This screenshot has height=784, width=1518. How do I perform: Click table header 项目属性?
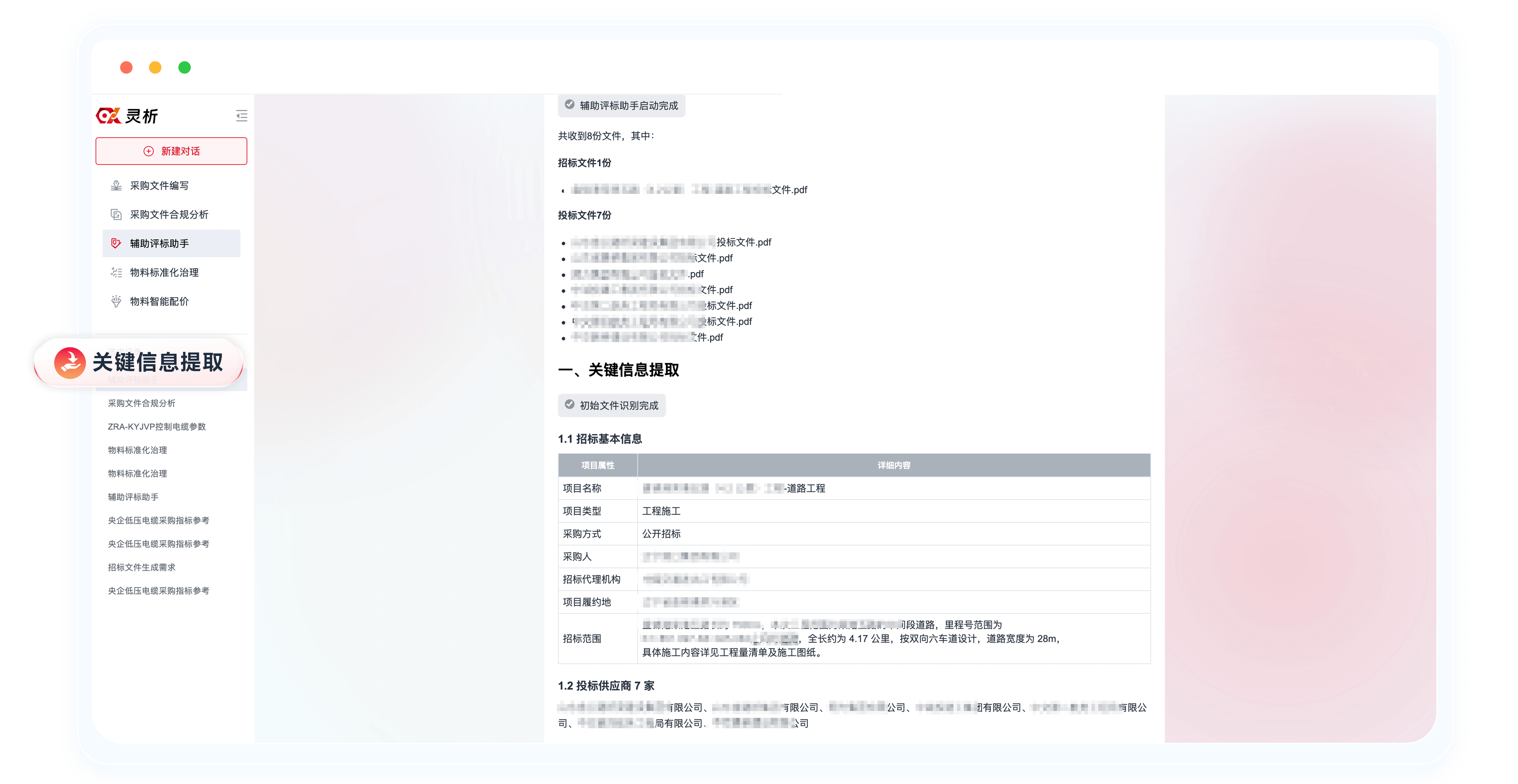tap(597, 465)
